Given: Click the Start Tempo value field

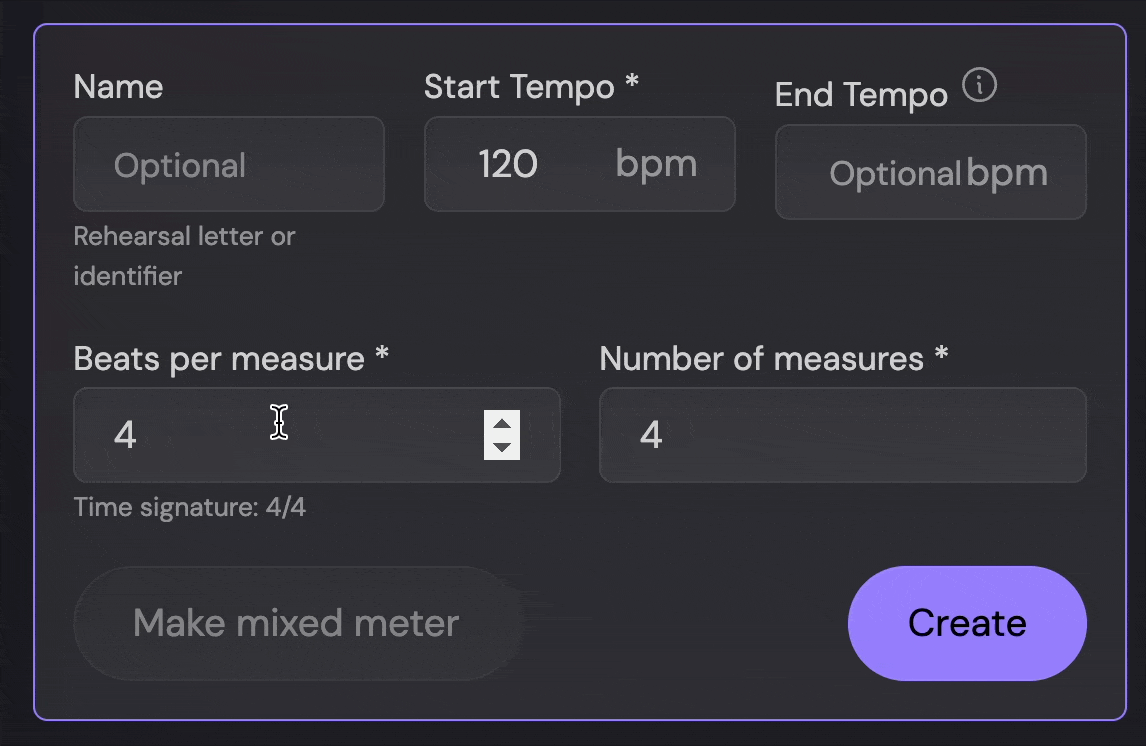Looking at the screenshot, I should 520,164.
